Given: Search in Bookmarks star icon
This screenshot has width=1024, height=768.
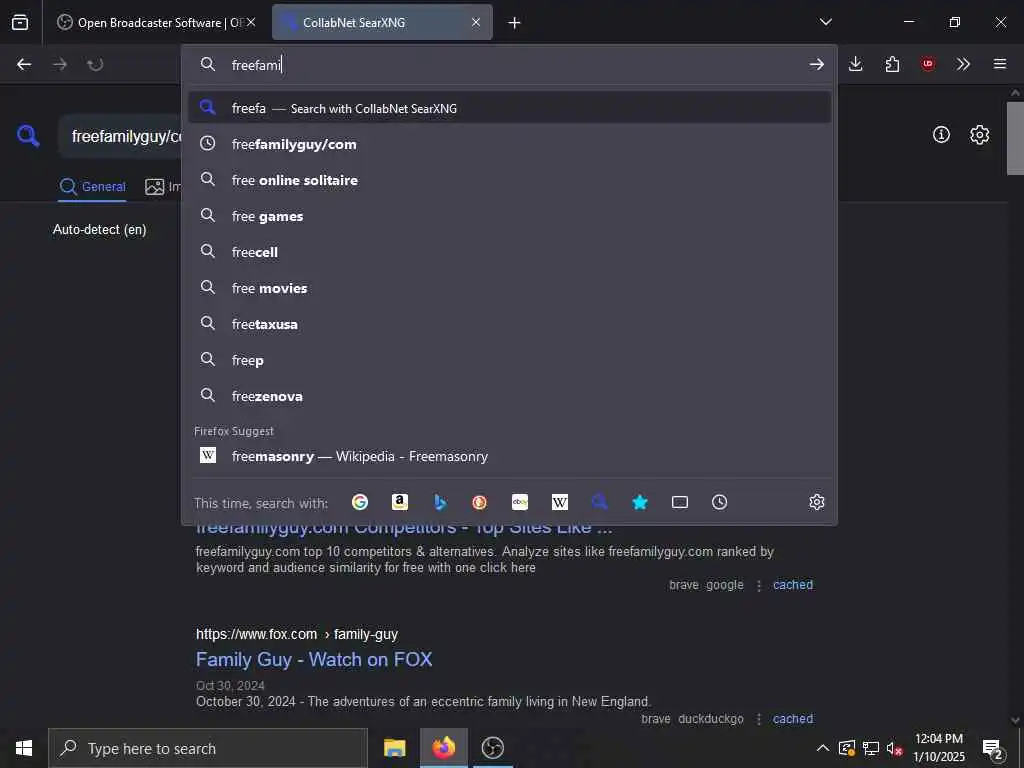Looking at the screenshot, I should [x=640, y=502].
